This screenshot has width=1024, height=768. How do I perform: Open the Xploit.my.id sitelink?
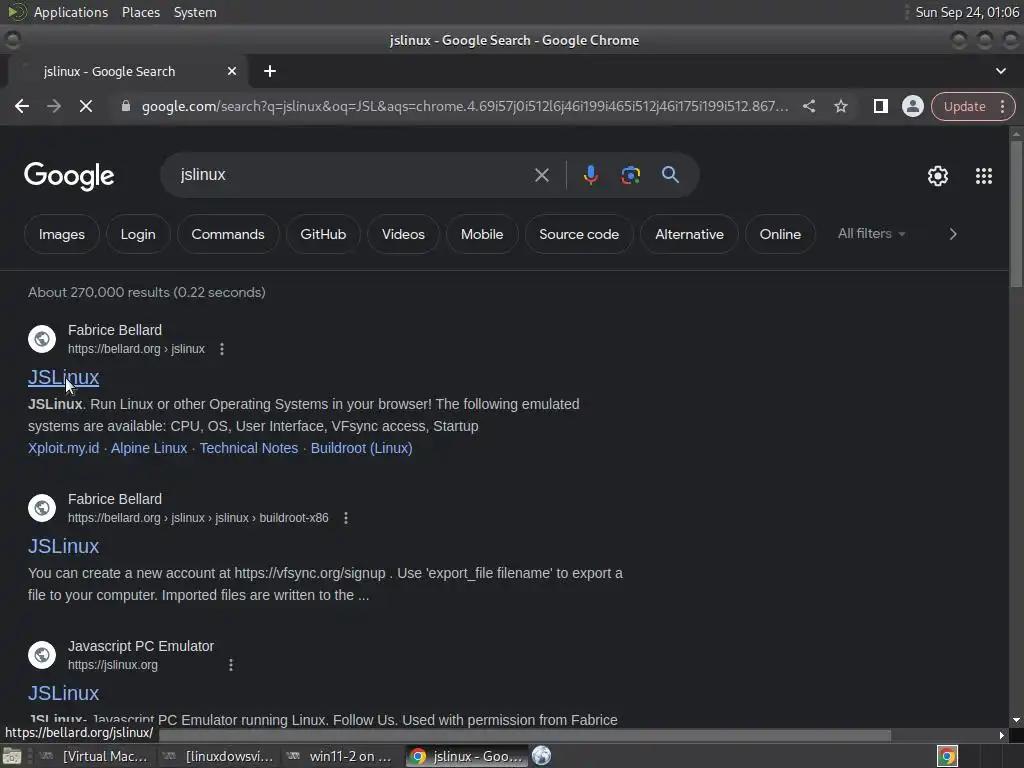63,448
